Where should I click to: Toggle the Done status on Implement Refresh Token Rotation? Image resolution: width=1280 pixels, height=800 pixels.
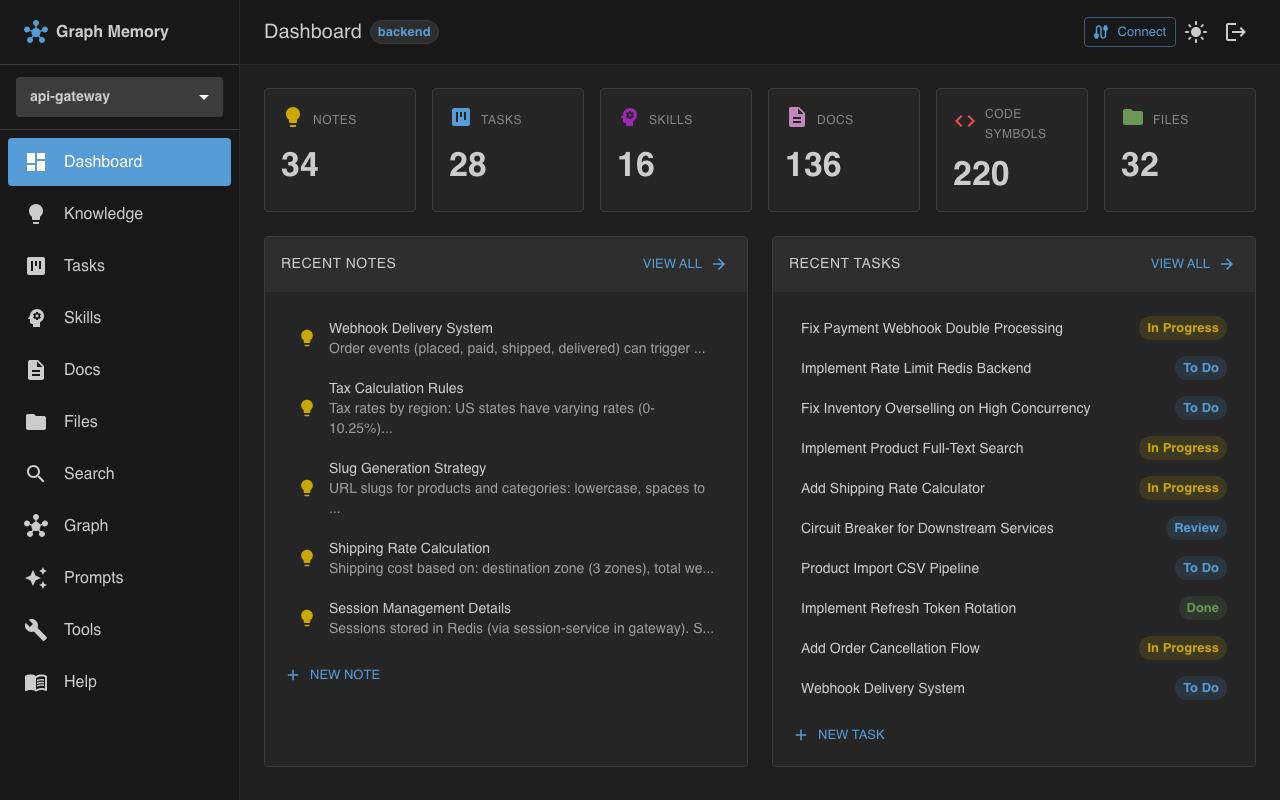point(1202,608)
